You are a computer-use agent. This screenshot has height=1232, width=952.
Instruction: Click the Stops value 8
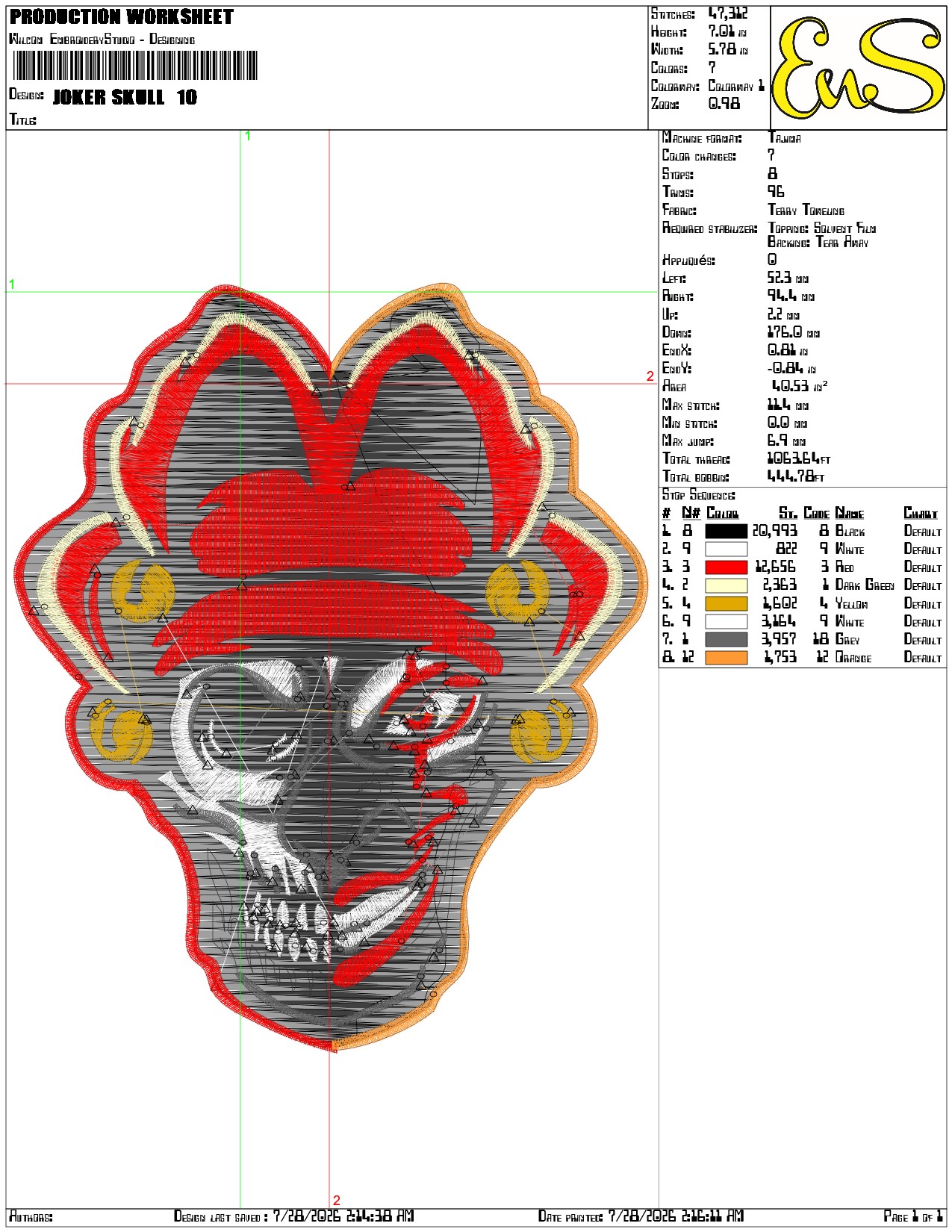point(772,174)
